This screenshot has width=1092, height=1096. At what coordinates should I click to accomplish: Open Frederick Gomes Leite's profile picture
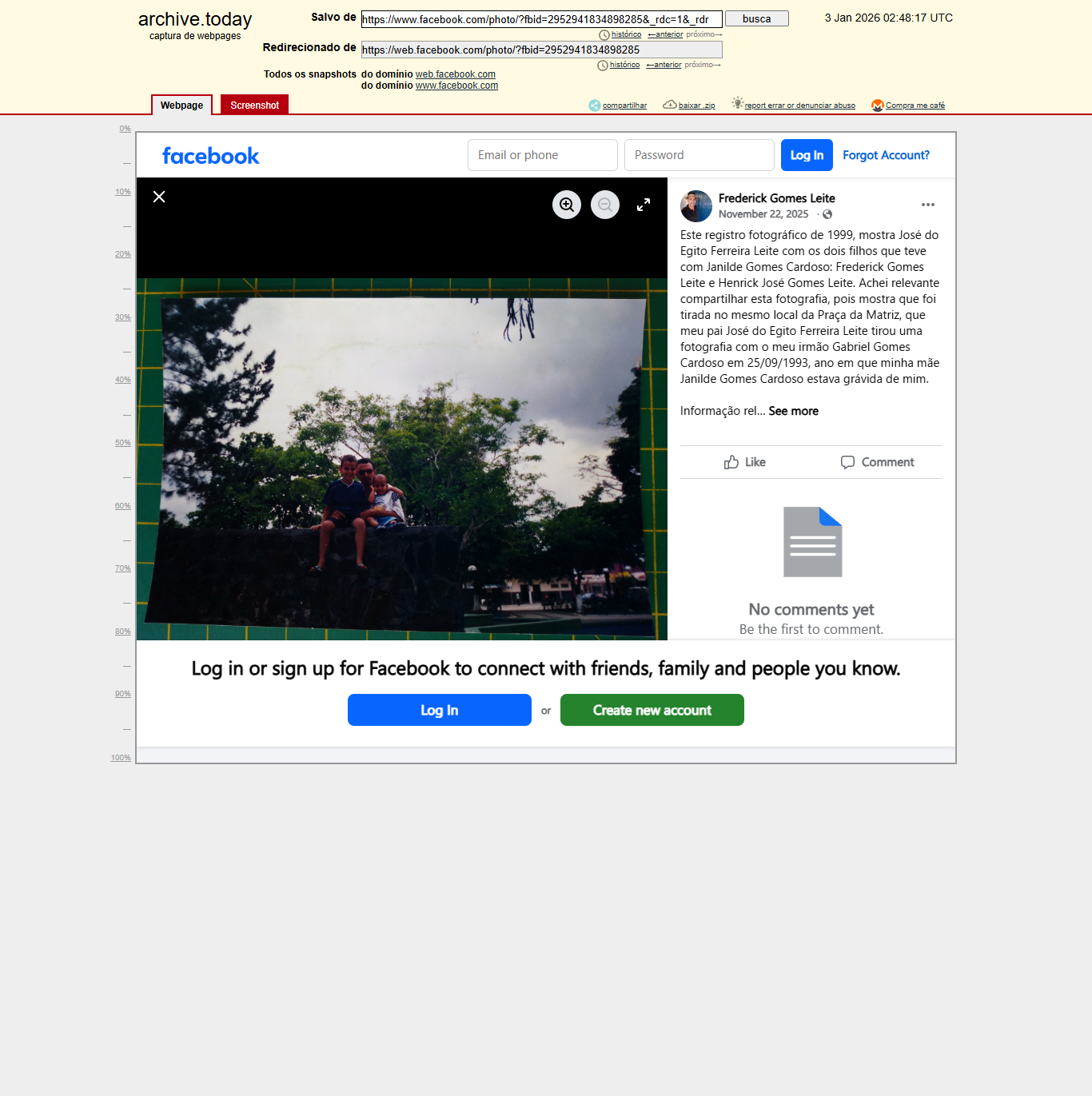tap(696, 206)
